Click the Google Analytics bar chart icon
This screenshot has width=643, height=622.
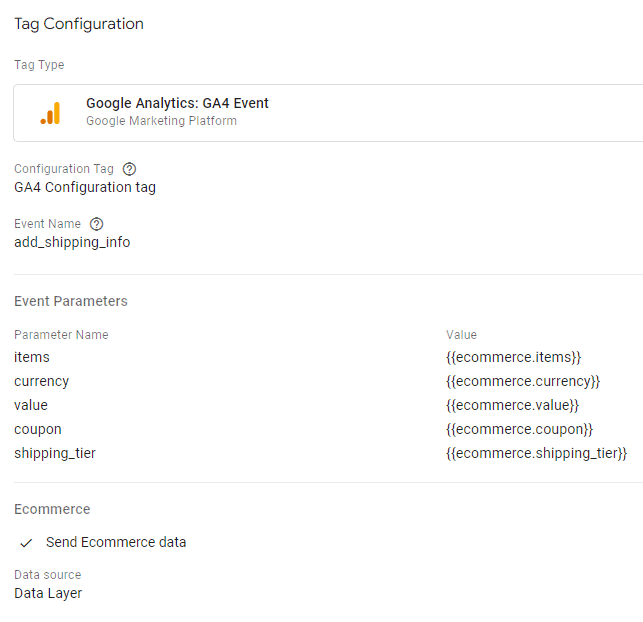[50, 113]
